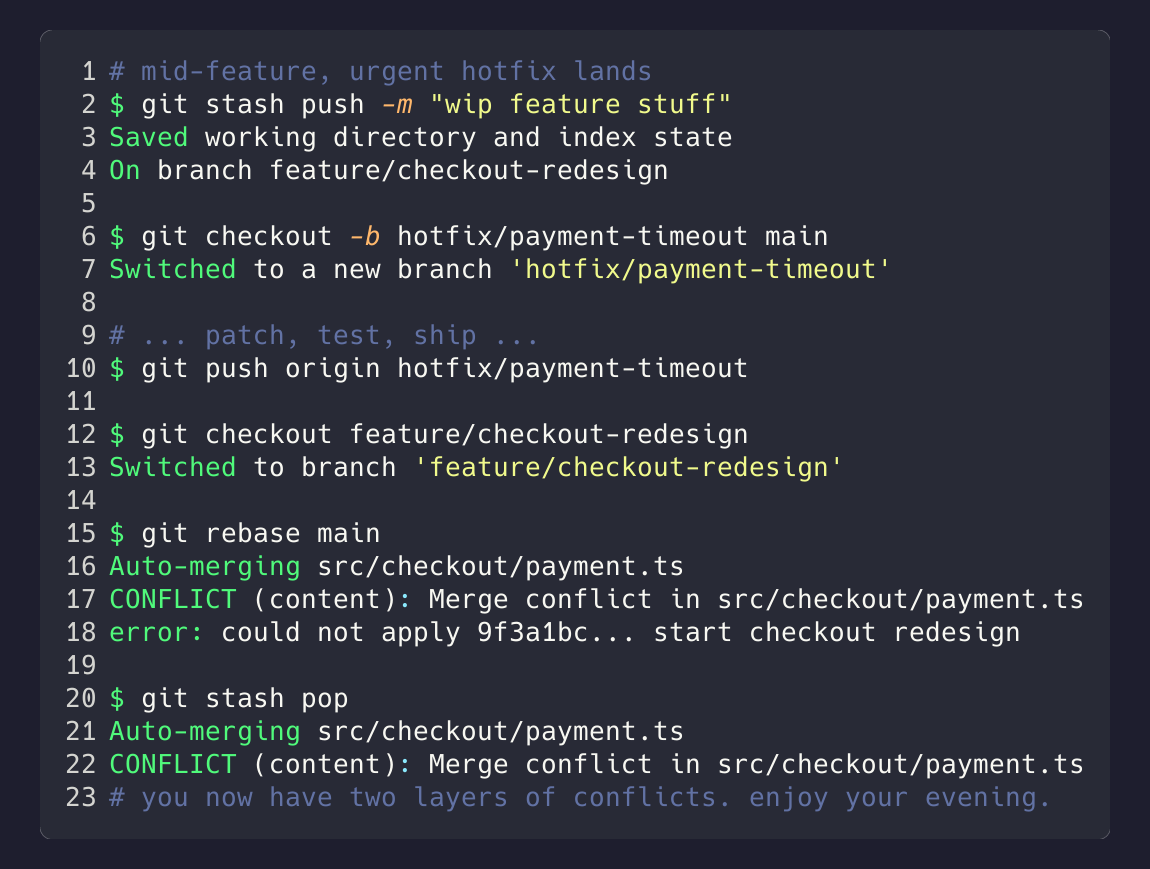Image resolution: width=1150 pixels, height=869 pixels.
Task: Click "Auto-merging" on line 16
Action: coord(205,567)
